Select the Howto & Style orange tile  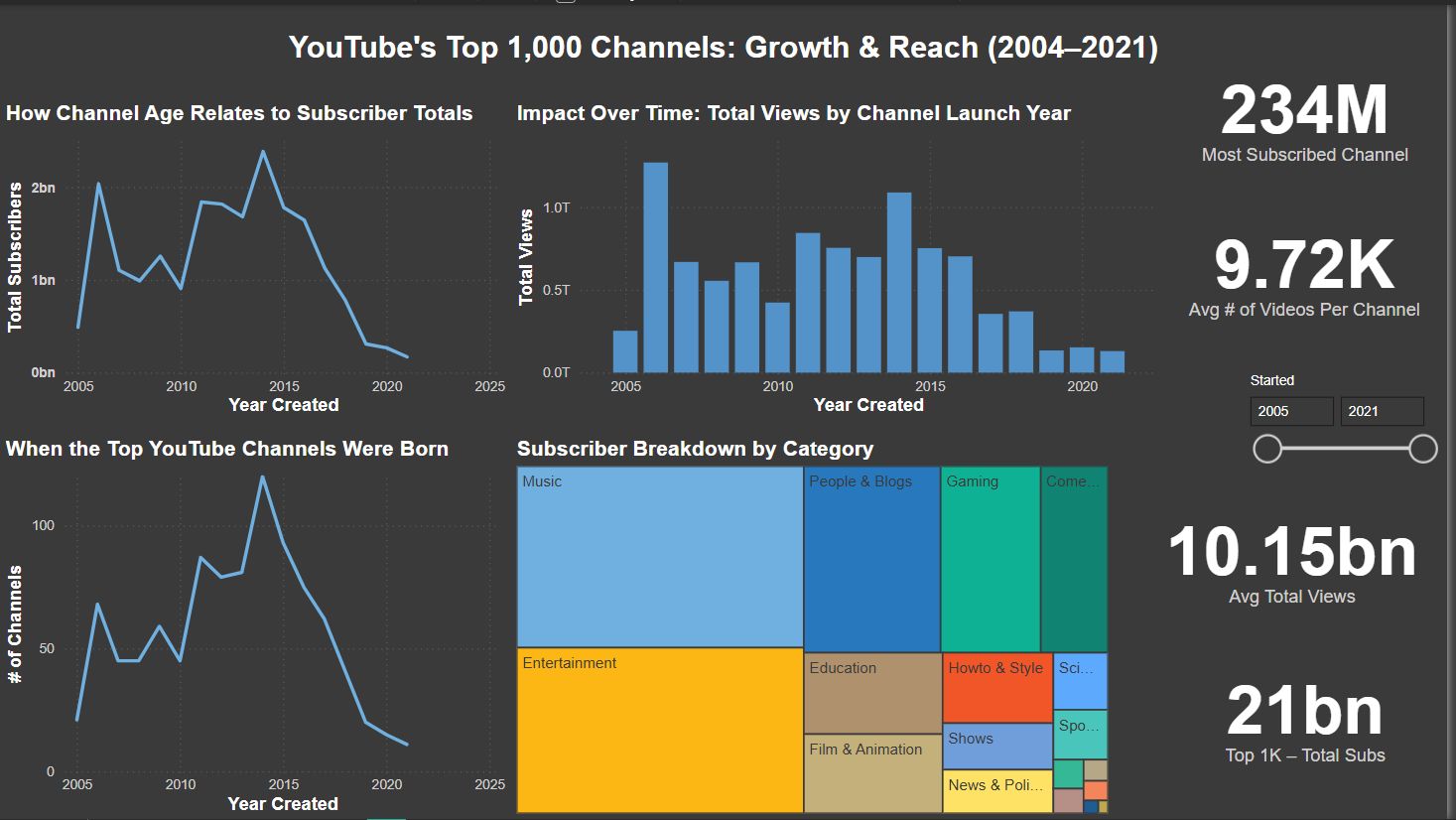[995, 685]
